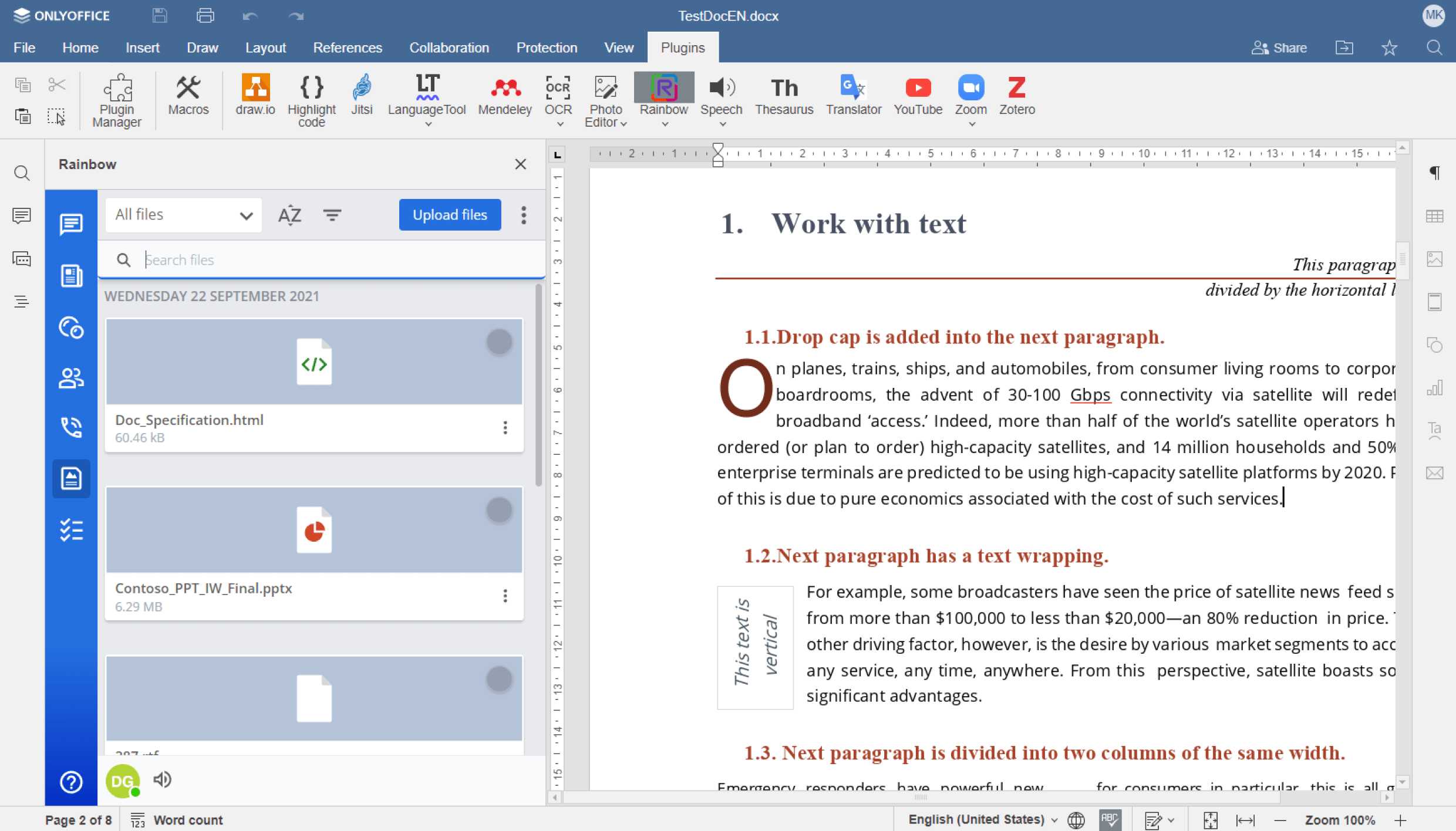This screenshot has height=831, width=1456.
Task: Expand the OCR plugin dropdown arrow
Action: tap(560, 124)
